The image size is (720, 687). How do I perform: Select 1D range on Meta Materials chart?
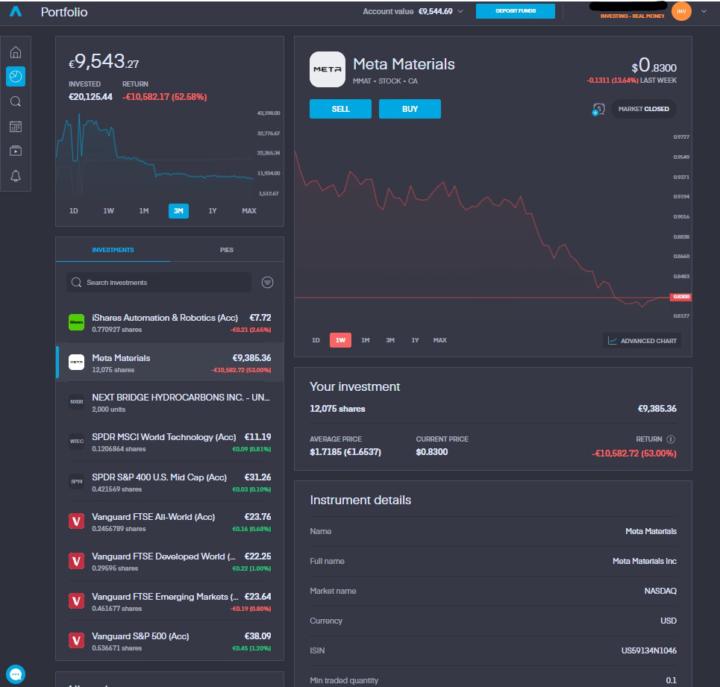316,340
